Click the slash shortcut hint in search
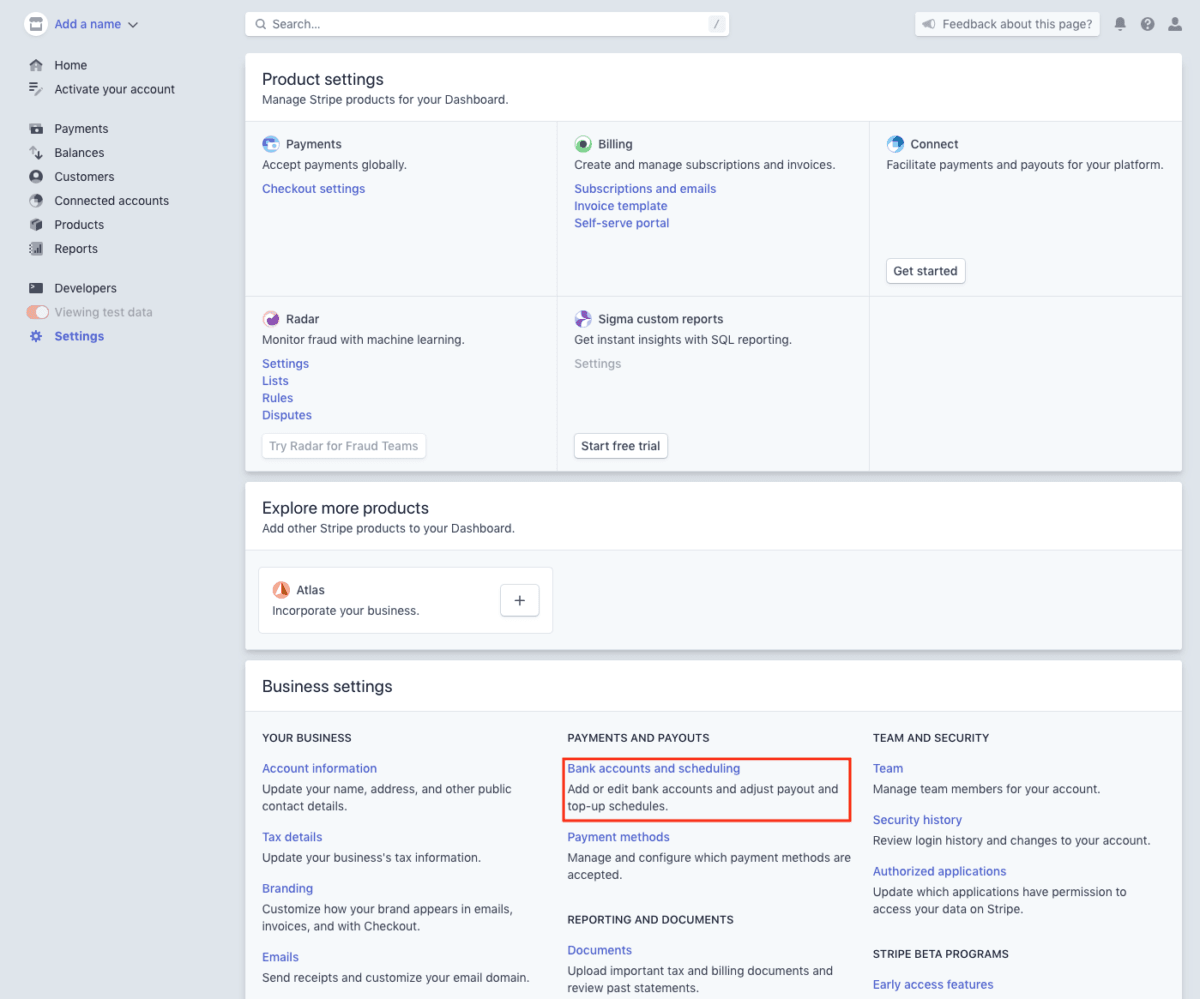Viewport: 1200px width, 999px height. click(716, 24)
